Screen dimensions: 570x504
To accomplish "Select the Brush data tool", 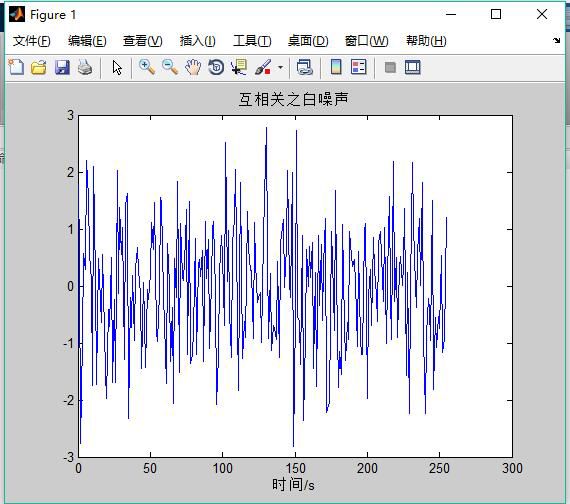I will pos(263,68).
